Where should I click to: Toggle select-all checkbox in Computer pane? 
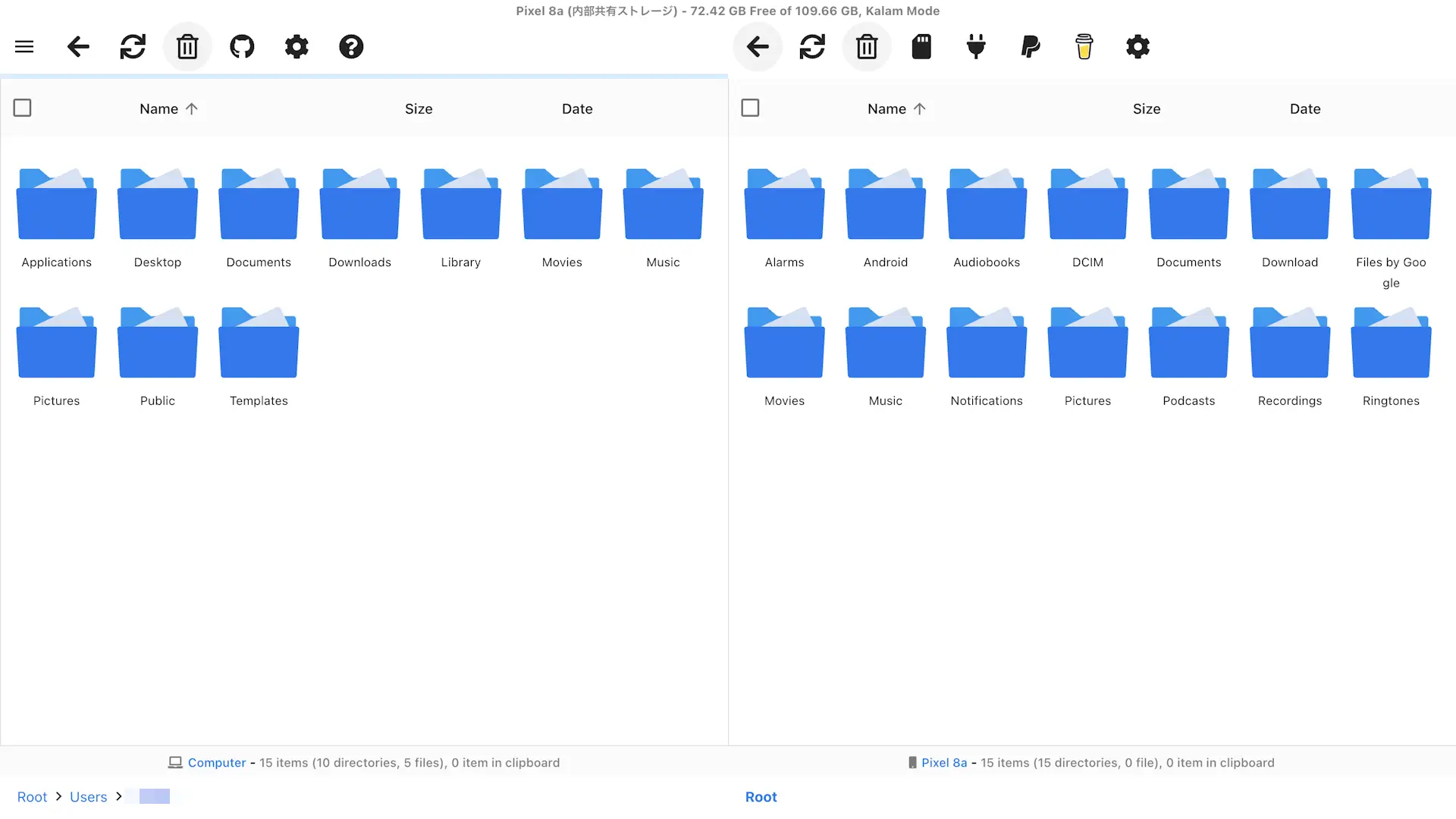pos(23,108)
